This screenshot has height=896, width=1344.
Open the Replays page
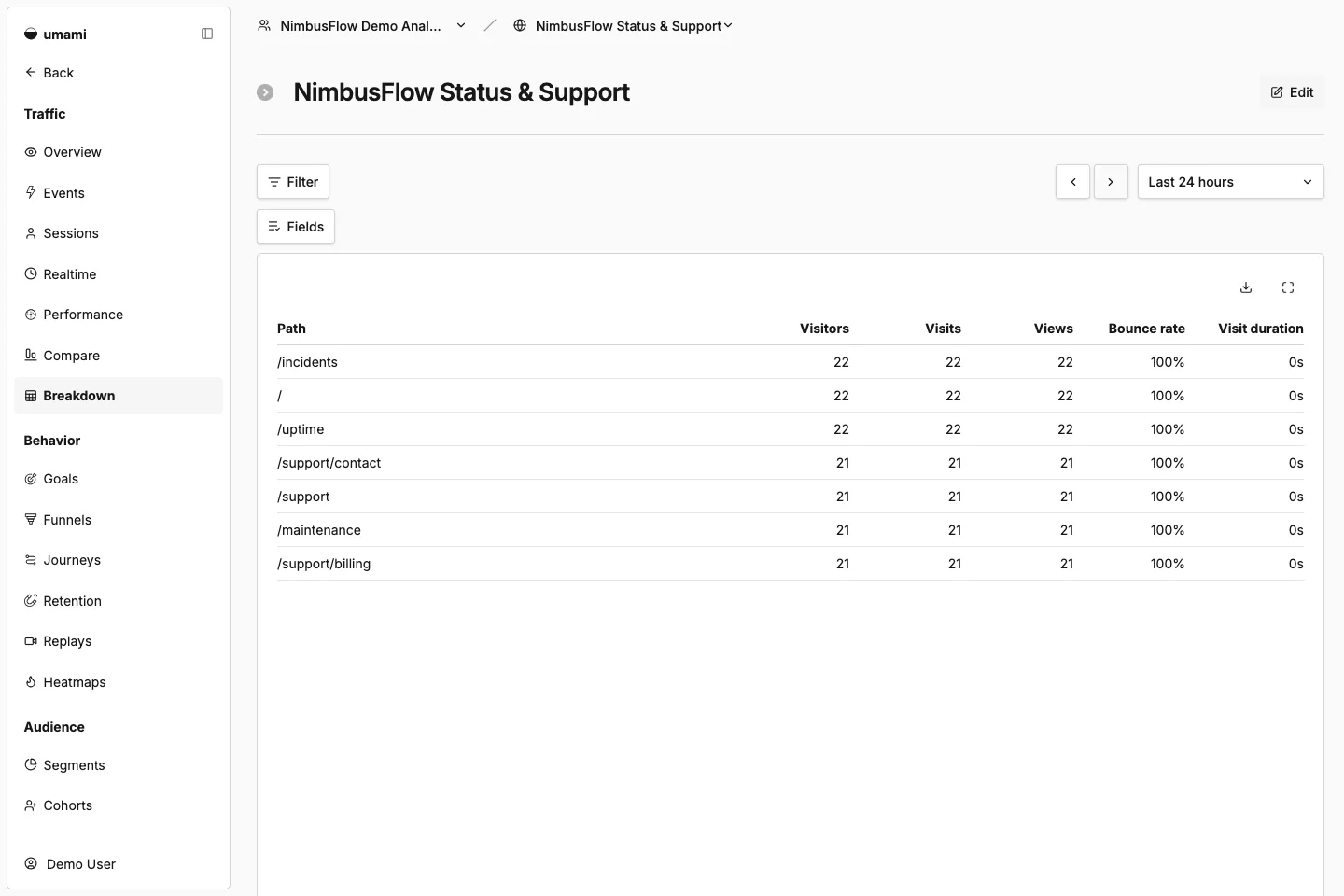pyautogui.click(x=119, y=641)
